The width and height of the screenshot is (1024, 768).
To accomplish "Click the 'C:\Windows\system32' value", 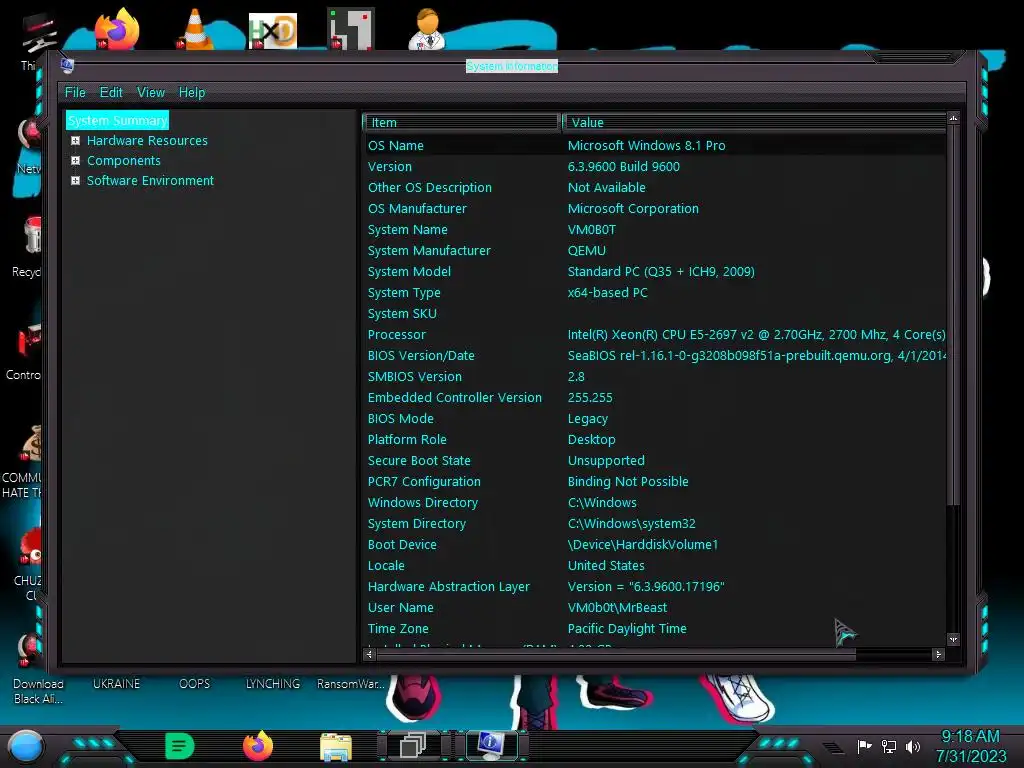I will coord(632,524).
